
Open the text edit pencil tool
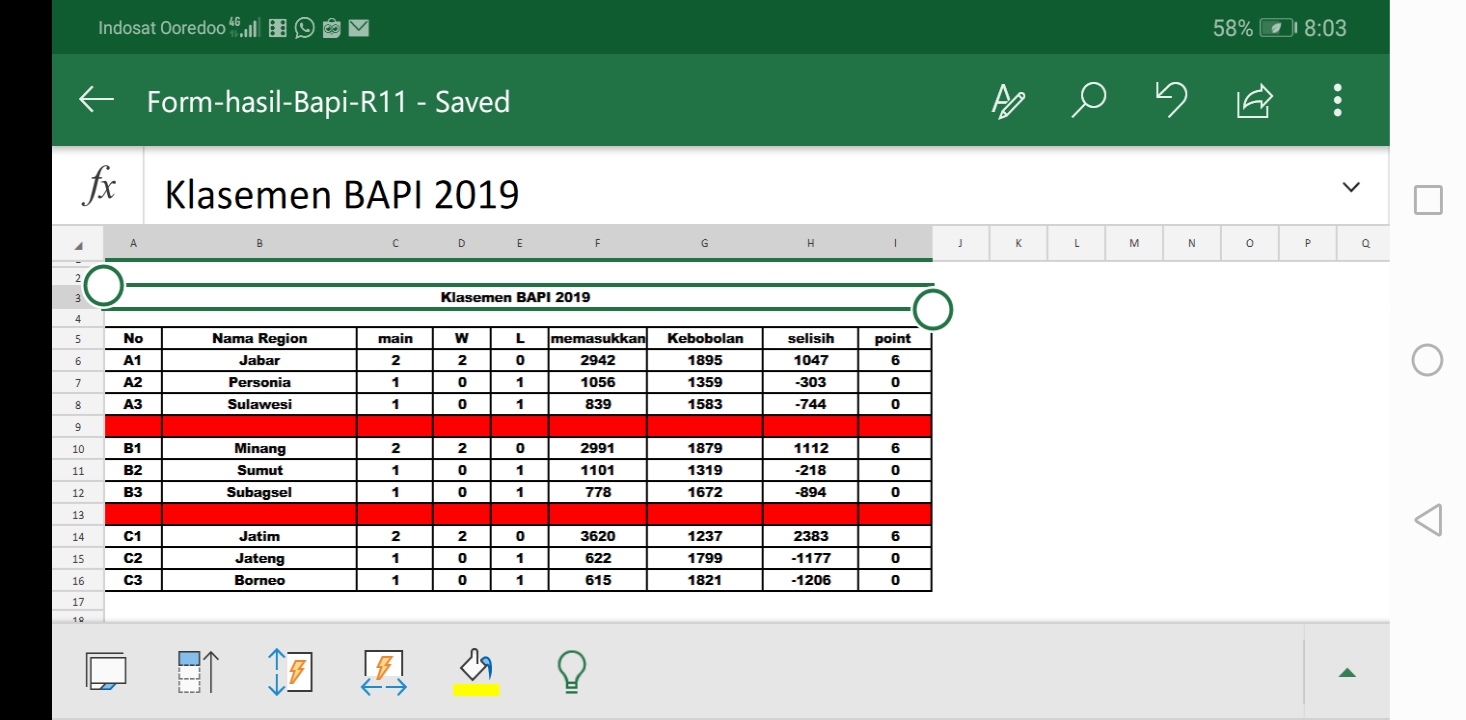1008,101
